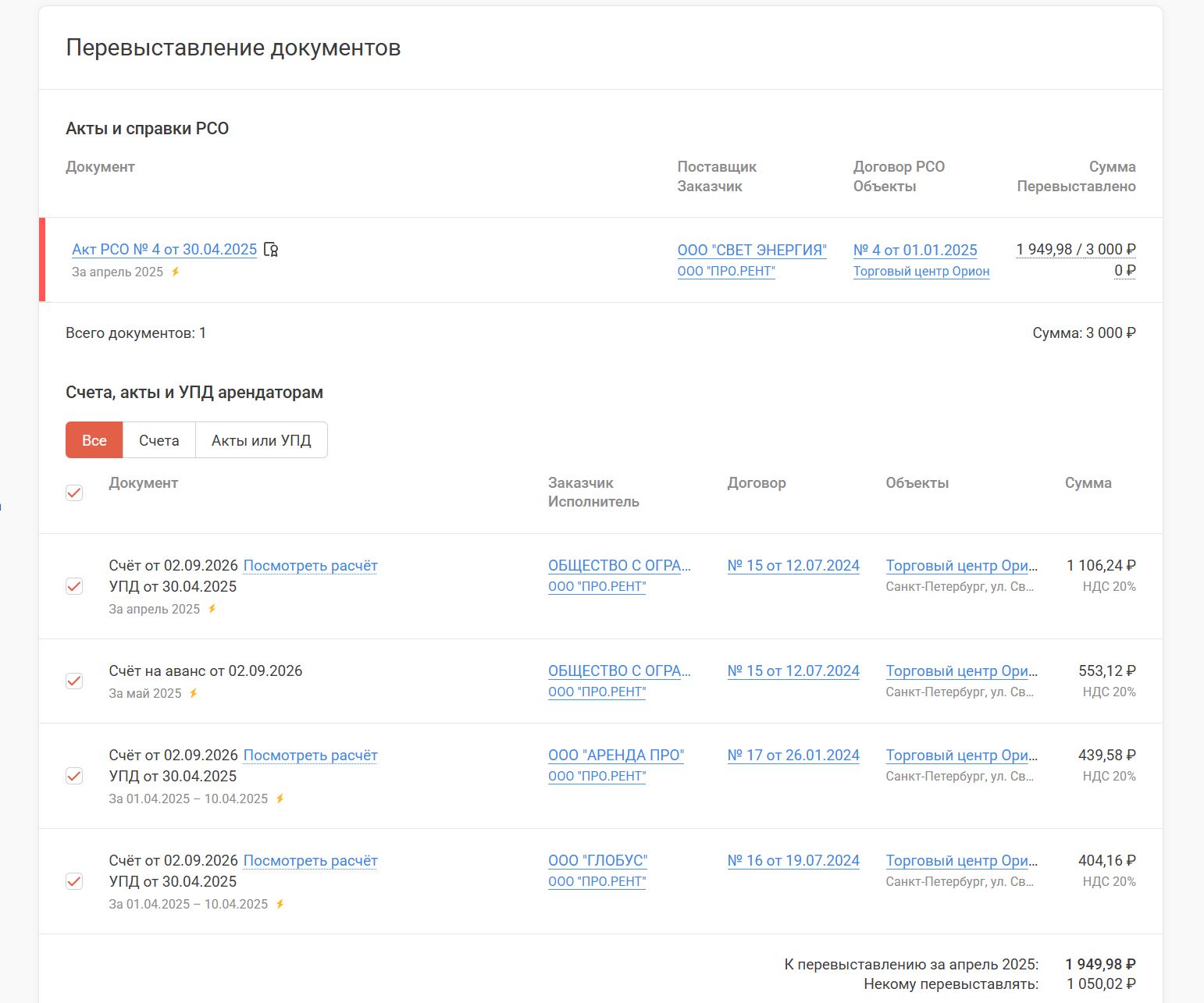This screenshot has width=1204, height=1003.
Task: Open contract № 15 in the Счёт на аванс row
Action: 793,671
